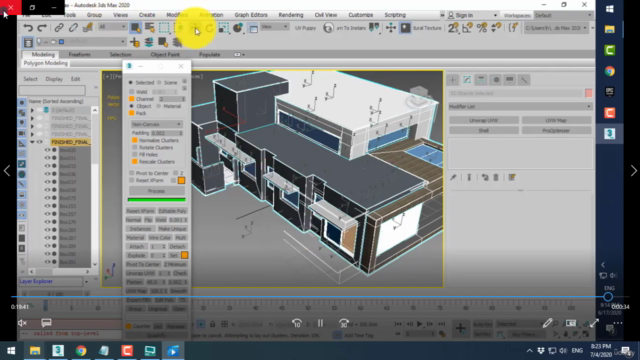Click the Unwrap UVW modifier button
640x360 pixels.
(484, 120)
